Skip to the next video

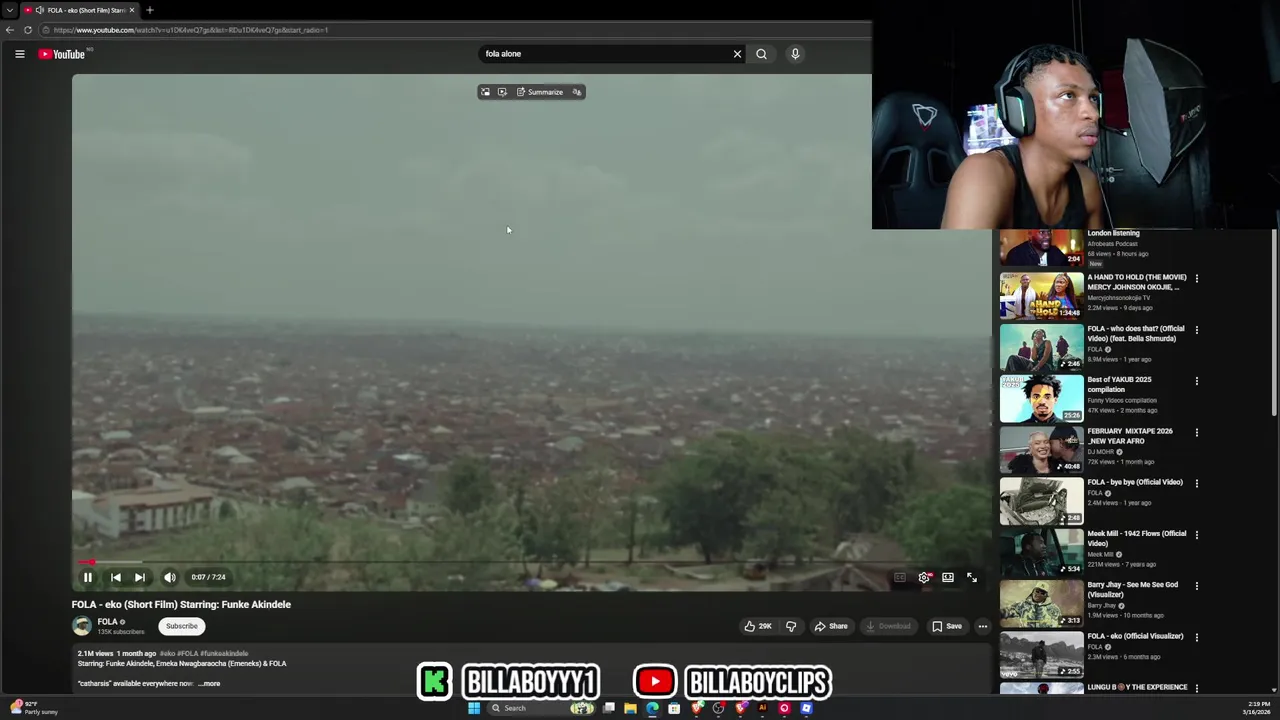(140, 577)
